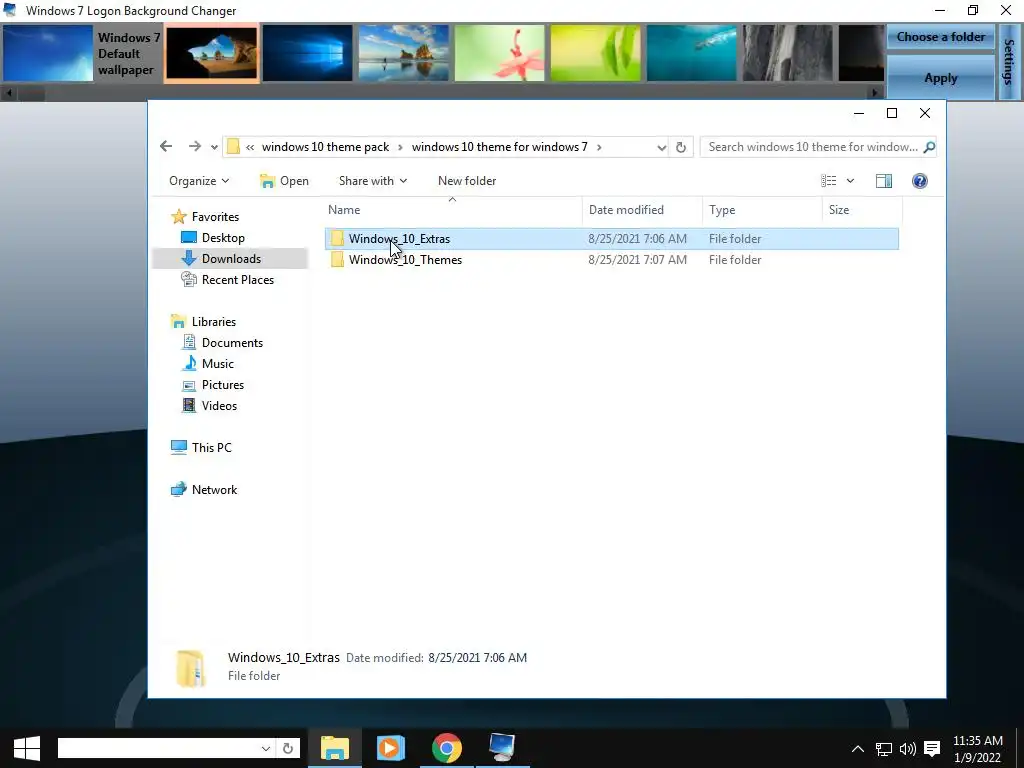Create a New folder
The width and height of the screenshot is (1024, 768).
point(467,181)
